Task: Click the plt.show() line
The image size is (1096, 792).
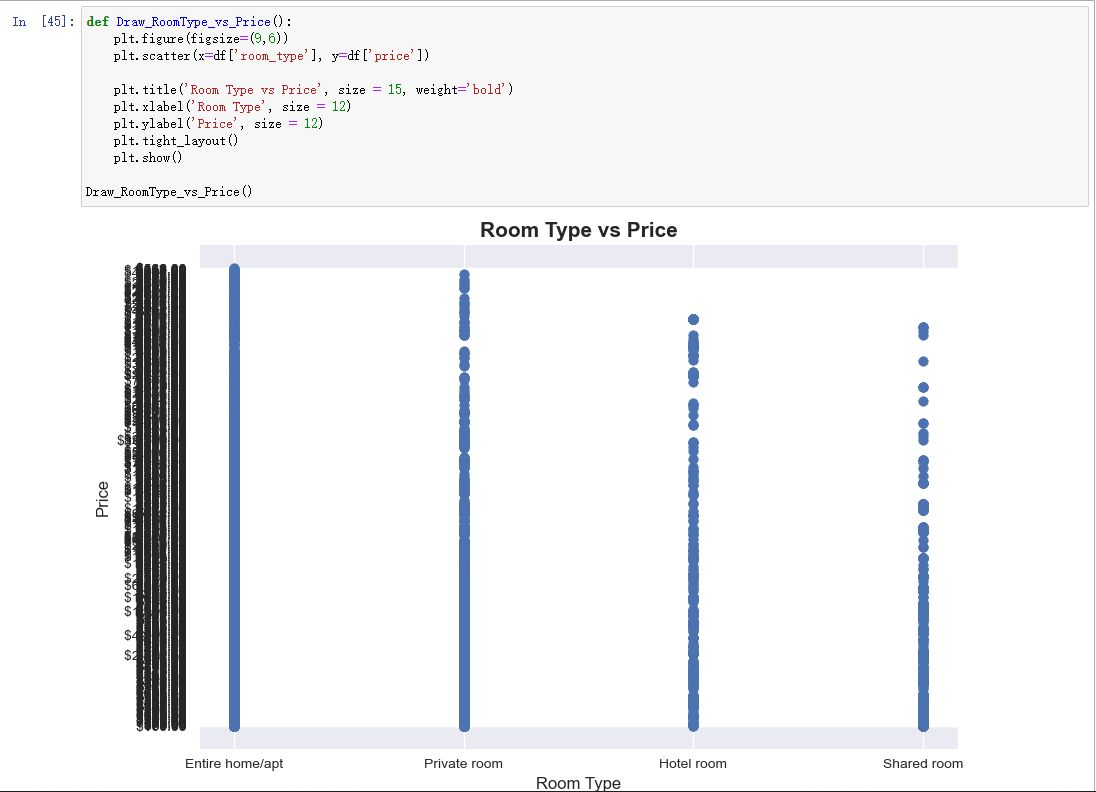Action: [147, 158]
